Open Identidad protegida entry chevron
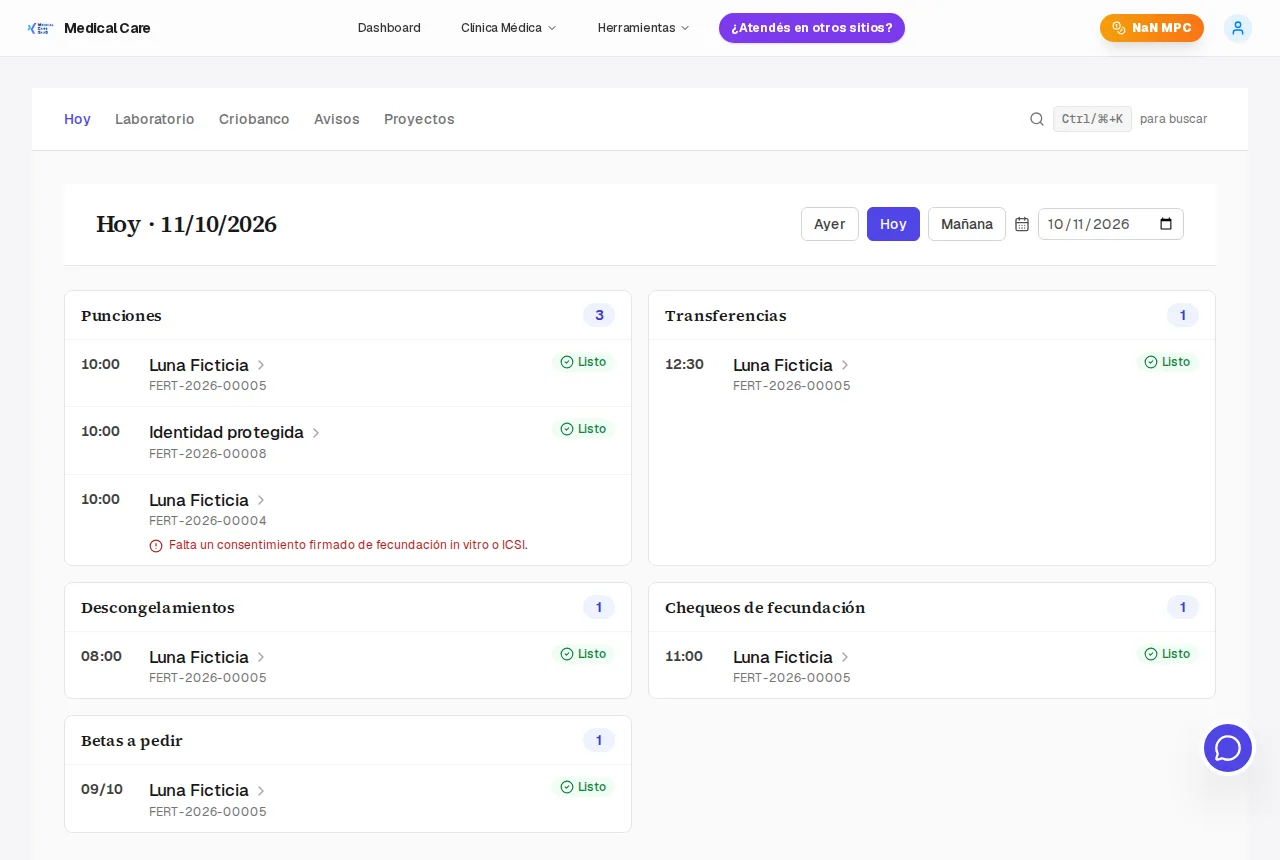 click(x=316, y=433)
